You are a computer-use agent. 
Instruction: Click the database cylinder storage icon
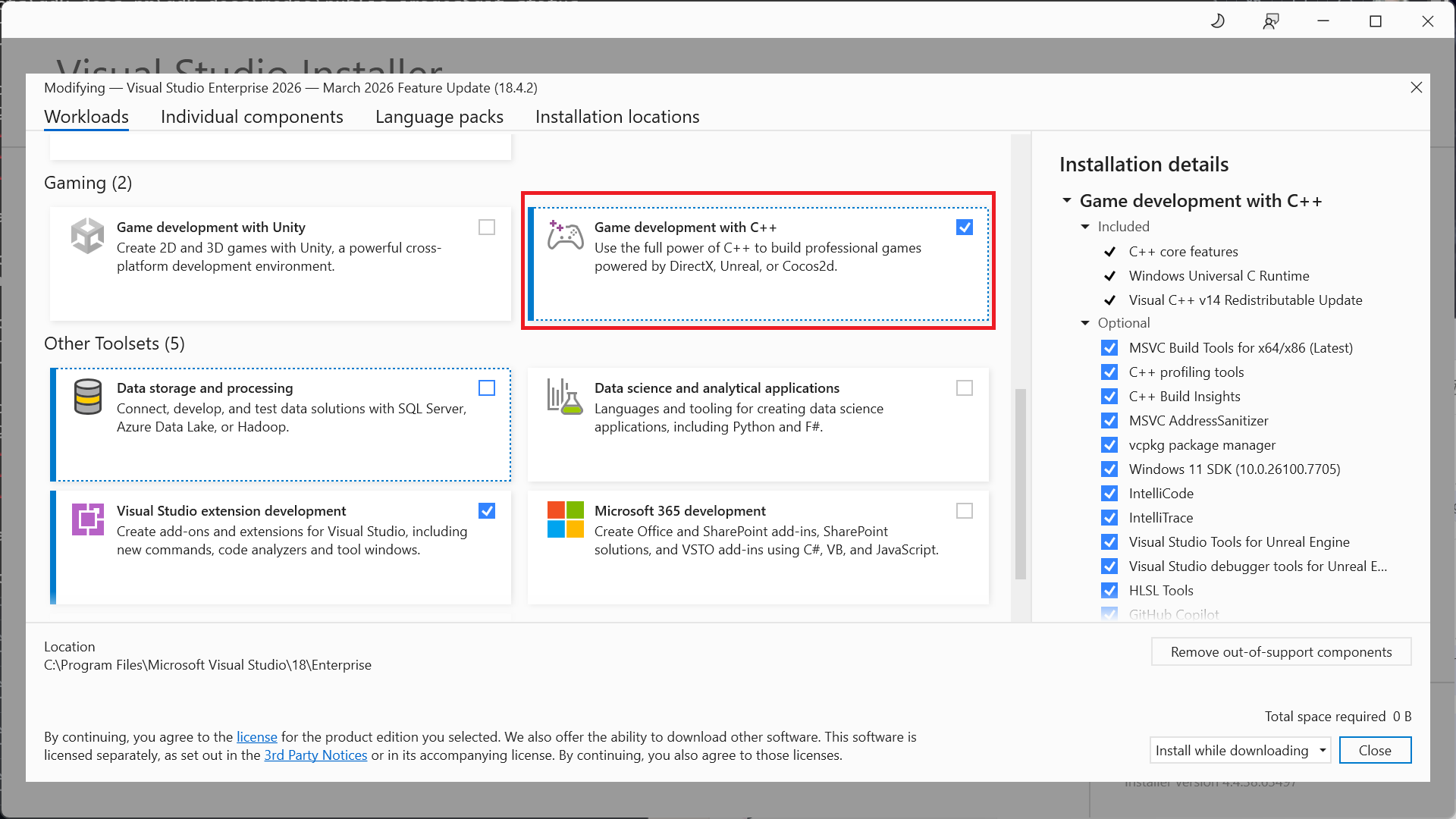coord(87,397)
